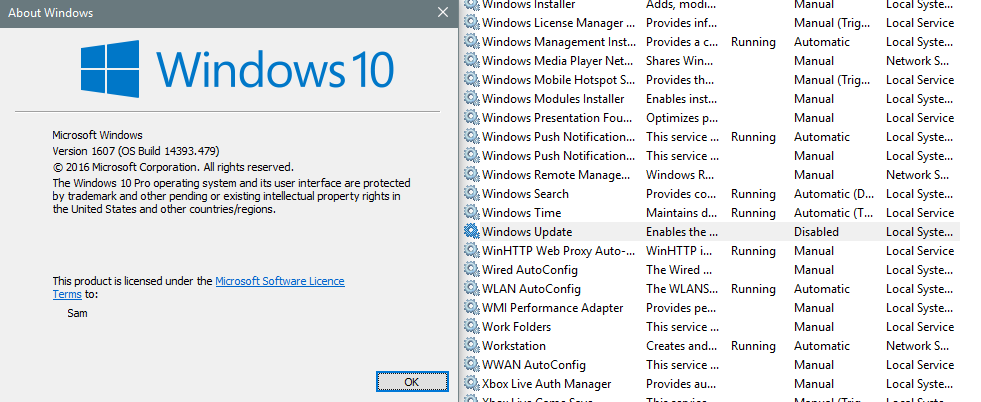Click 'Manual (Trig...' in the Windows Mobile Hotspot row
The height and width of the screenshot is (402, 981).
(831, 80)
